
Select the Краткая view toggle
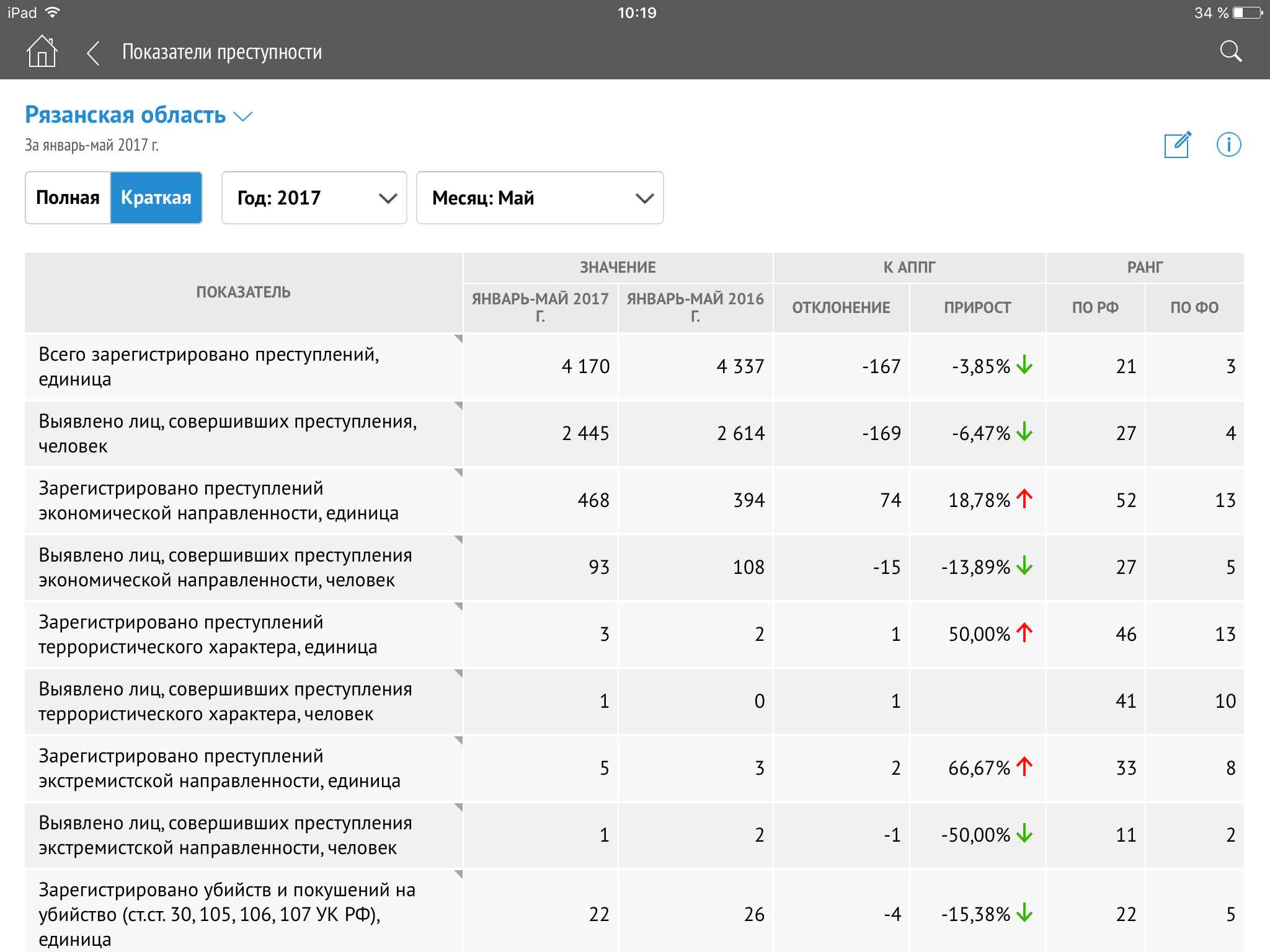[156, 198]
